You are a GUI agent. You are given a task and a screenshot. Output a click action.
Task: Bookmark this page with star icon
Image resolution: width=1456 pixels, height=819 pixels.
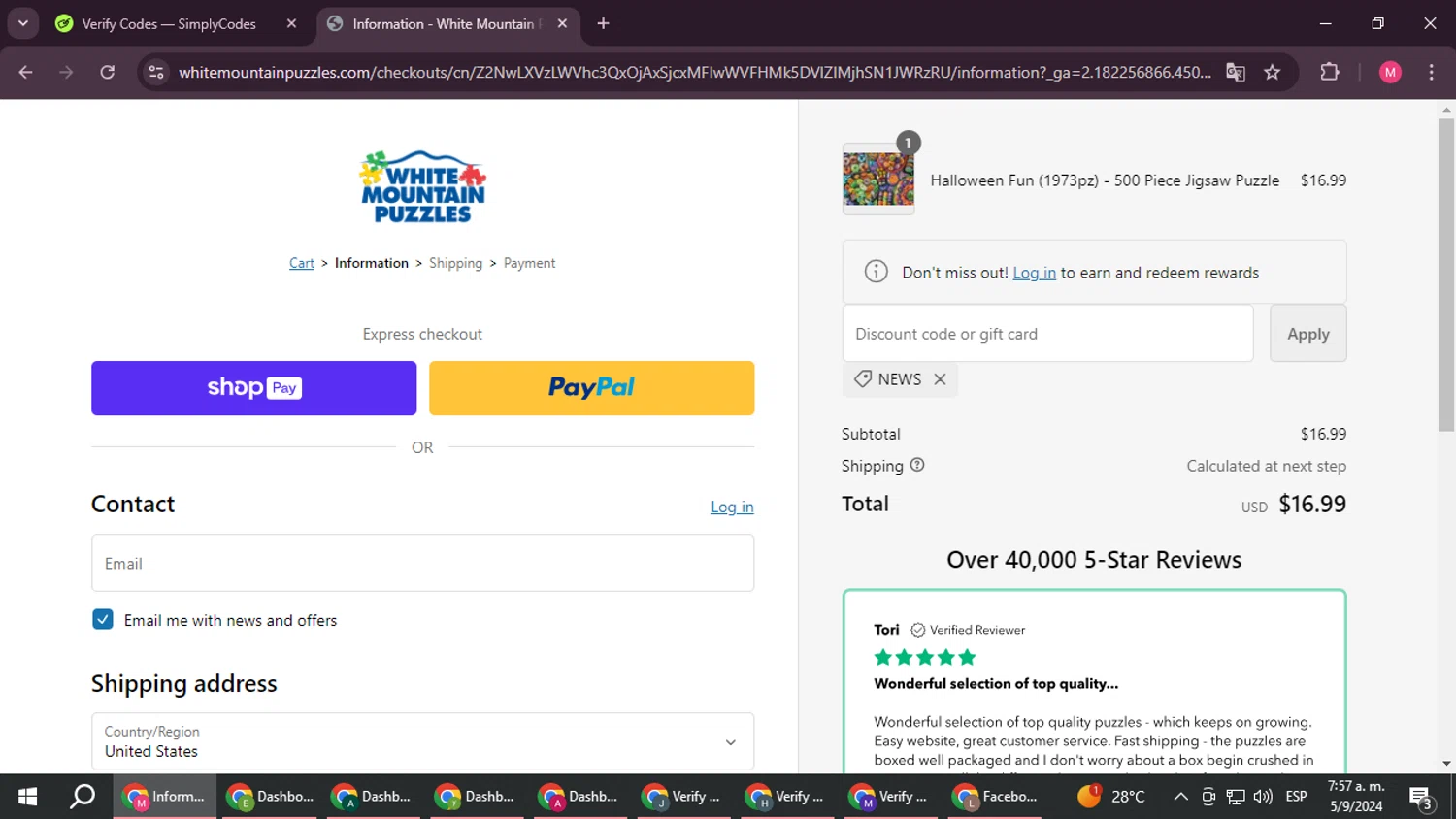point(1272,72)
